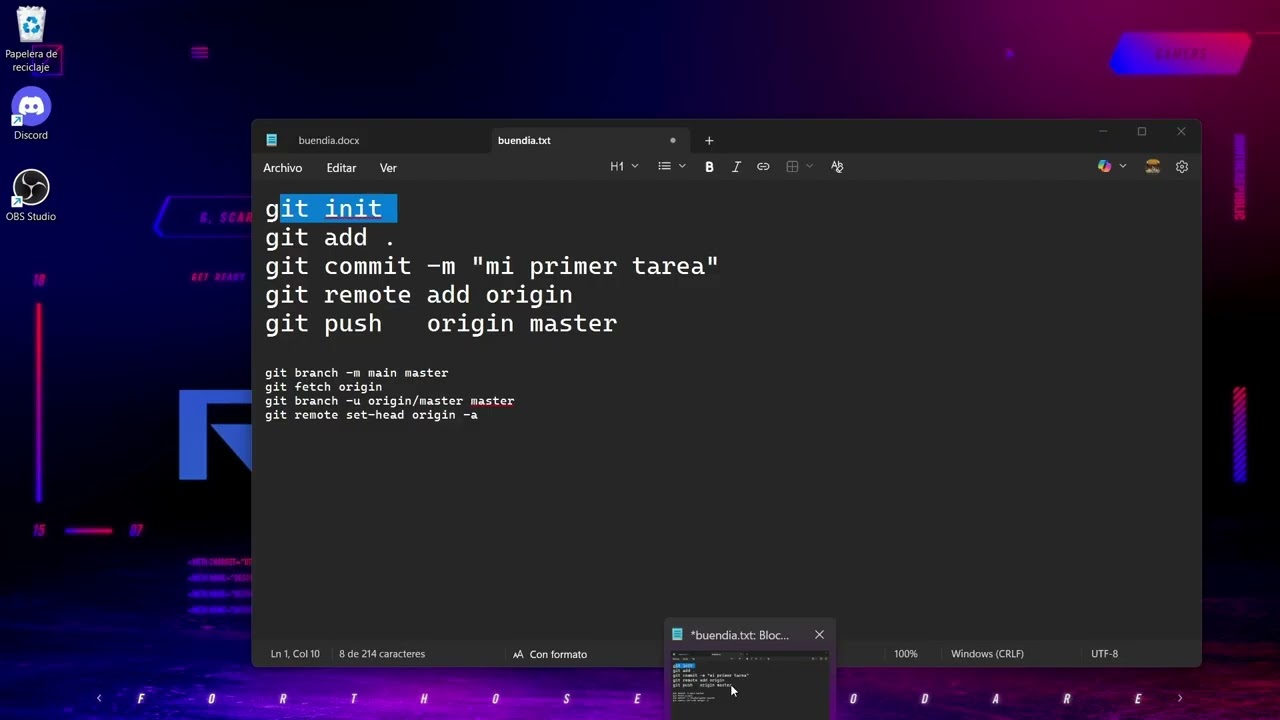Screen dimensions: 1280x720
Task: Open the Discord desktop shortcut
Action: pyautogui.click(x=31, y=114)
